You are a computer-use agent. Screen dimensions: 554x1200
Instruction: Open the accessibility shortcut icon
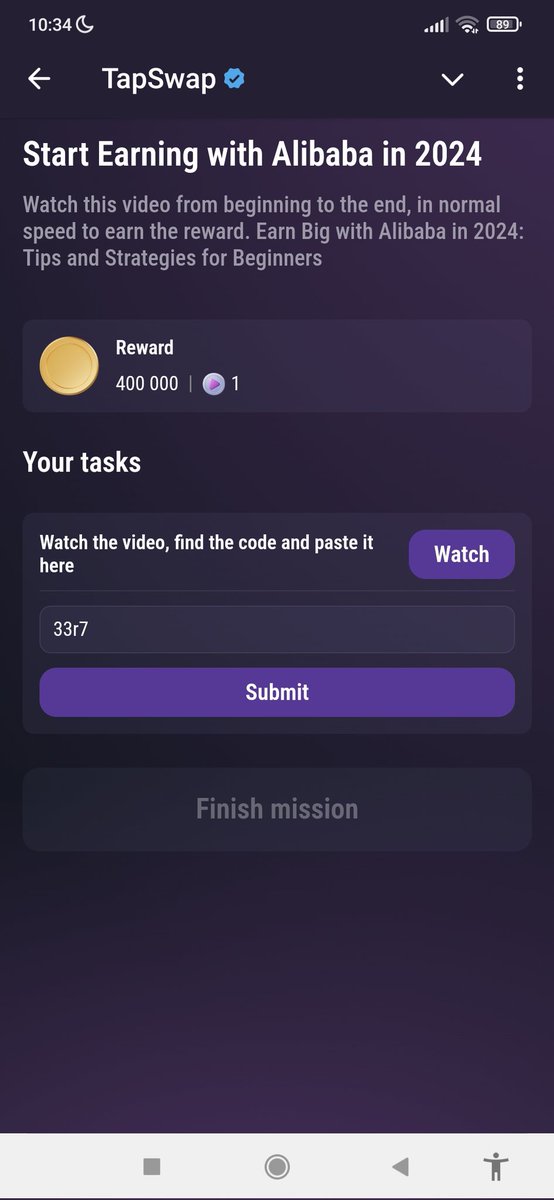[x=495, y=1166]
